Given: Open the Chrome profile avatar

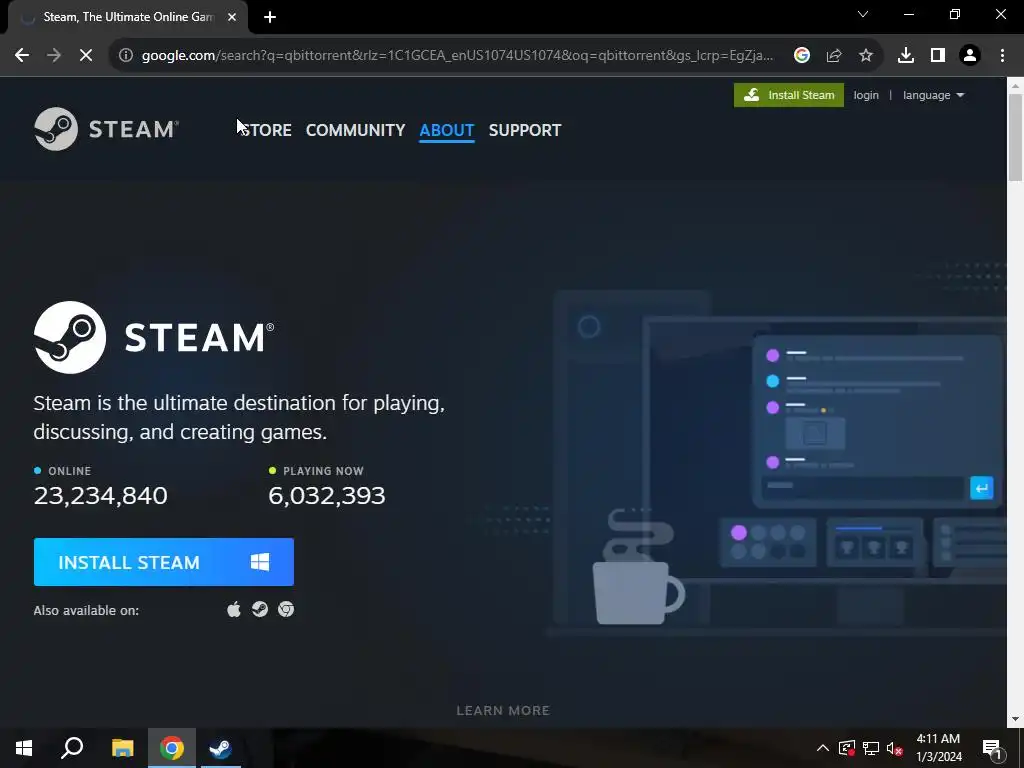Looking at the screenshot, I should [970, 56].
